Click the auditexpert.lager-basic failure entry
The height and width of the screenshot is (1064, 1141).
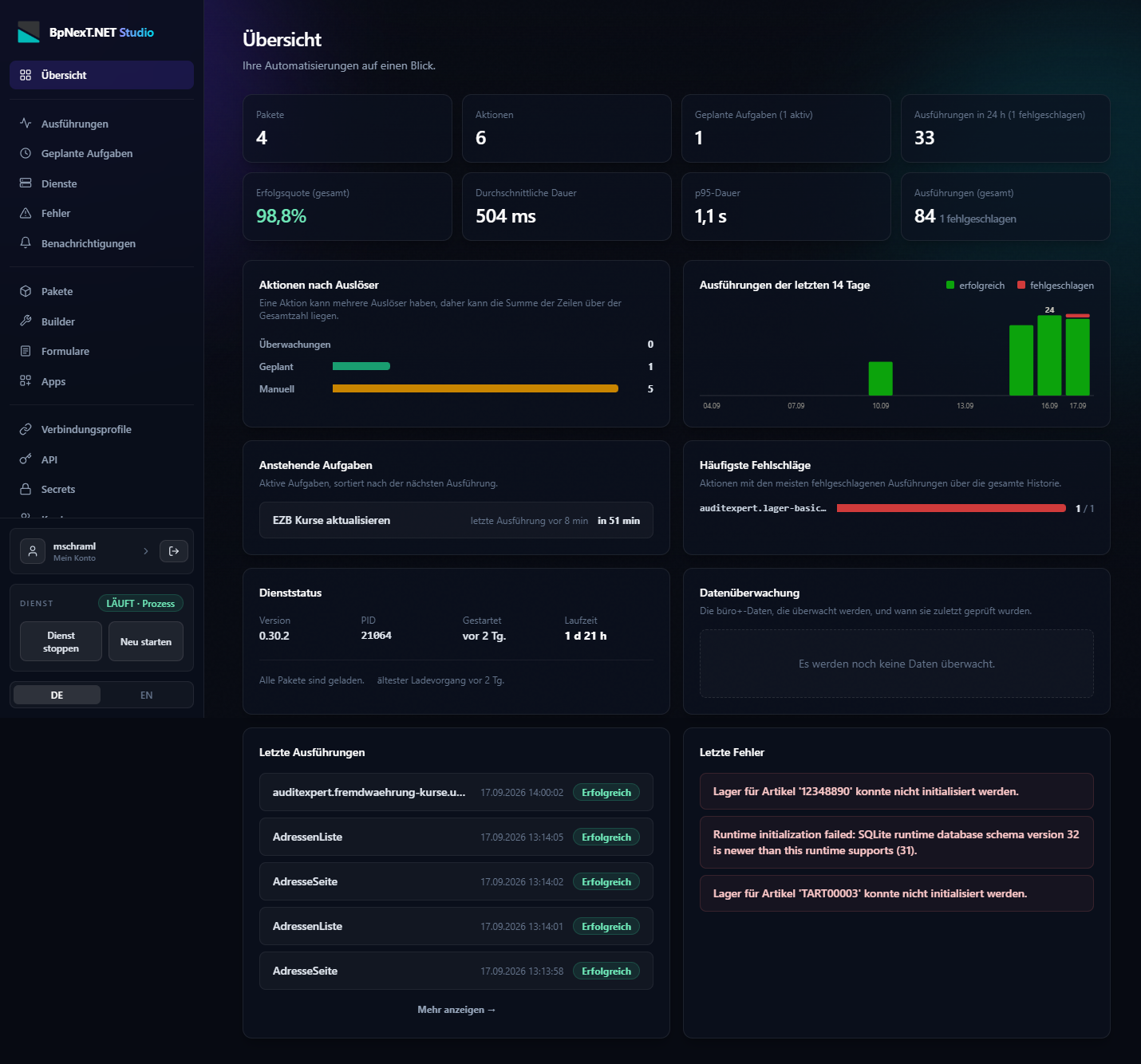click(x=897, y=508)
